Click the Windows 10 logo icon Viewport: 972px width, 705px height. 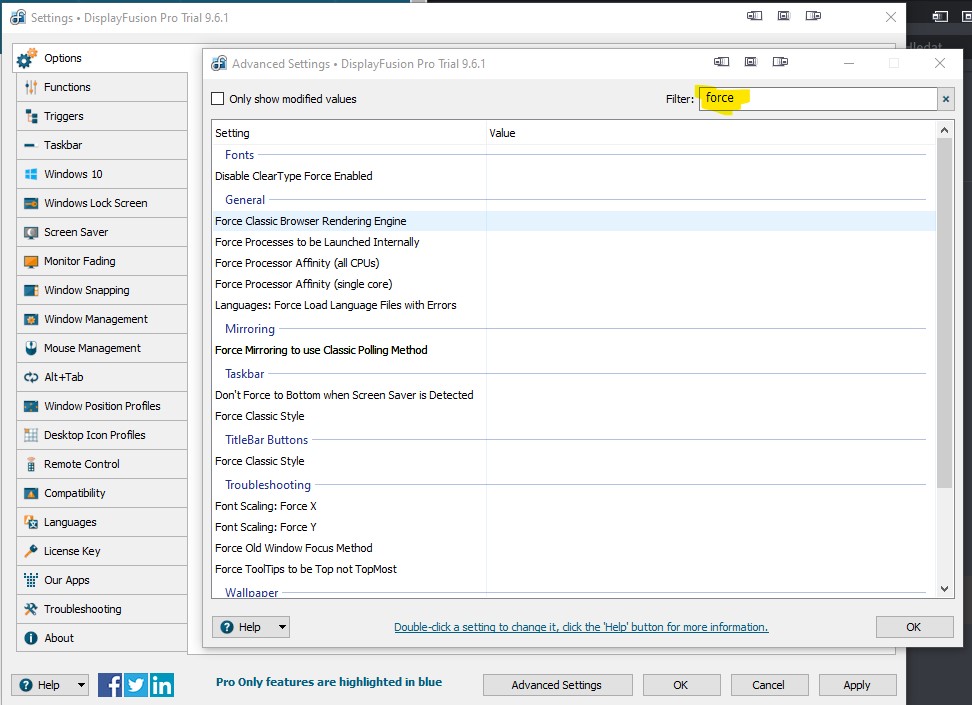point(30,174)
